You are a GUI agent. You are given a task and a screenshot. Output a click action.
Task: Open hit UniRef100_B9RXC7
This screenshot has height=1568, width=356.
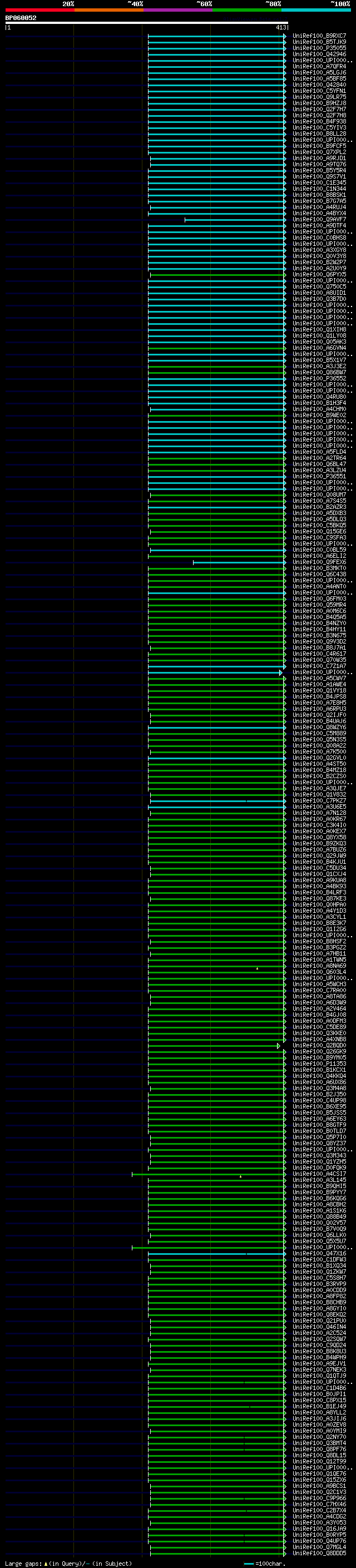(319, 36)
